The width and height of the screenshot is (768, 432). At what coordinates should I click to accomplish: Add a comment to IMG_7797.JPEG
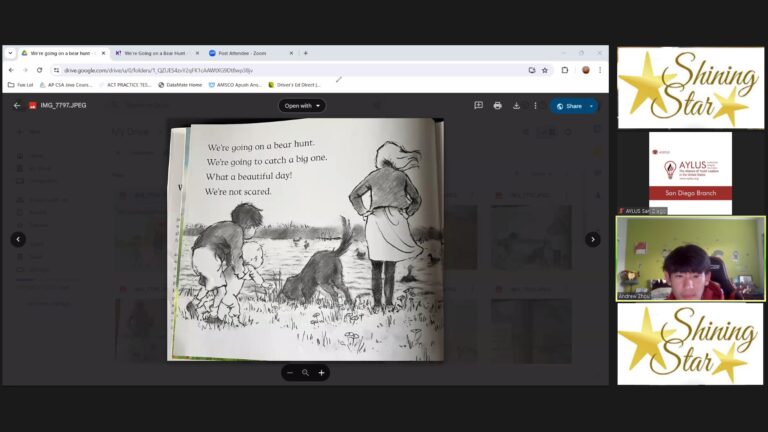479,106
